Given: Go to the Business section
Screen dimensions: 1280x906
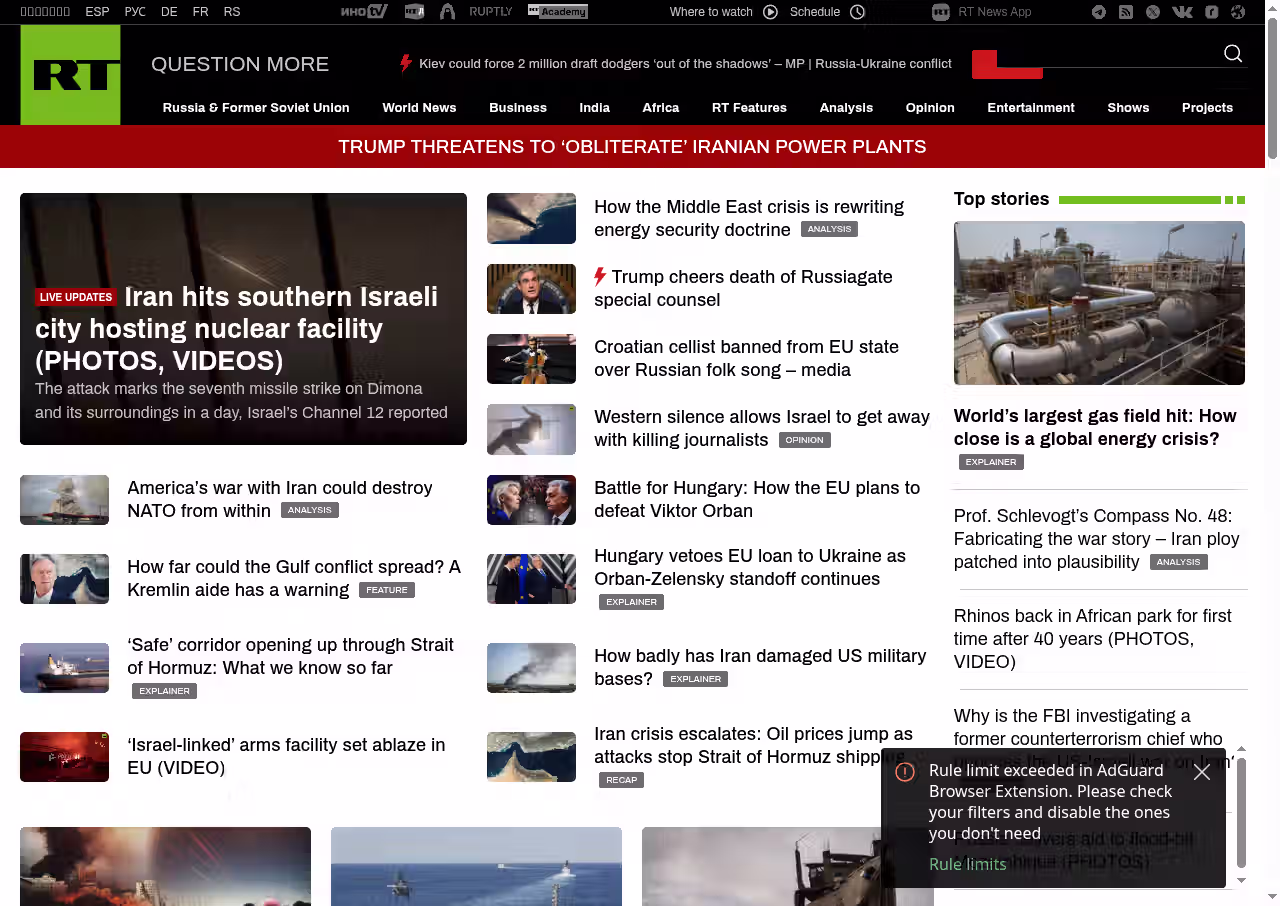Looking at the screenshot, I should [x=518, y=108].
